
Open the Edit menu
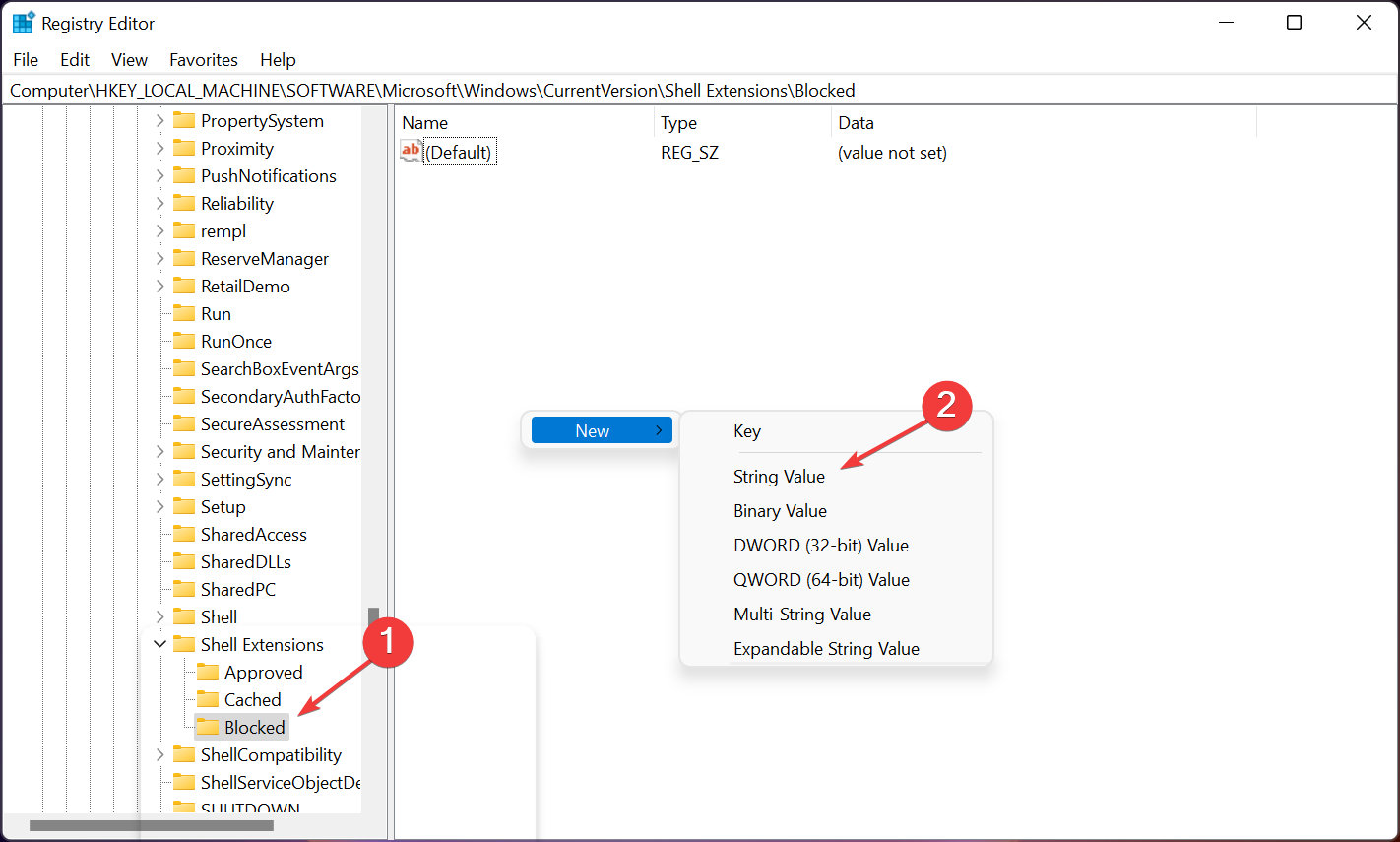[75, 60]
